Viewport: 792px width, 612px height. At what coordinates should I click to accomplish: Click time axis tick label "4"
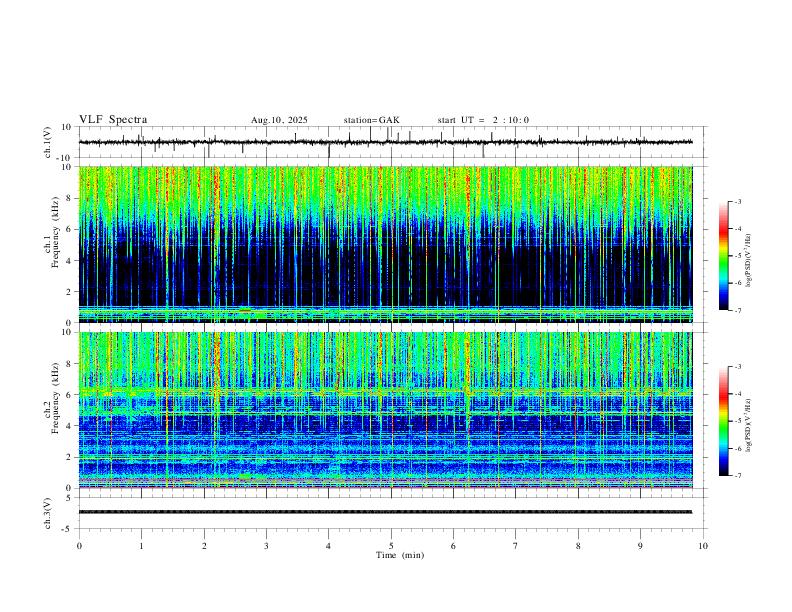point(329,546)
